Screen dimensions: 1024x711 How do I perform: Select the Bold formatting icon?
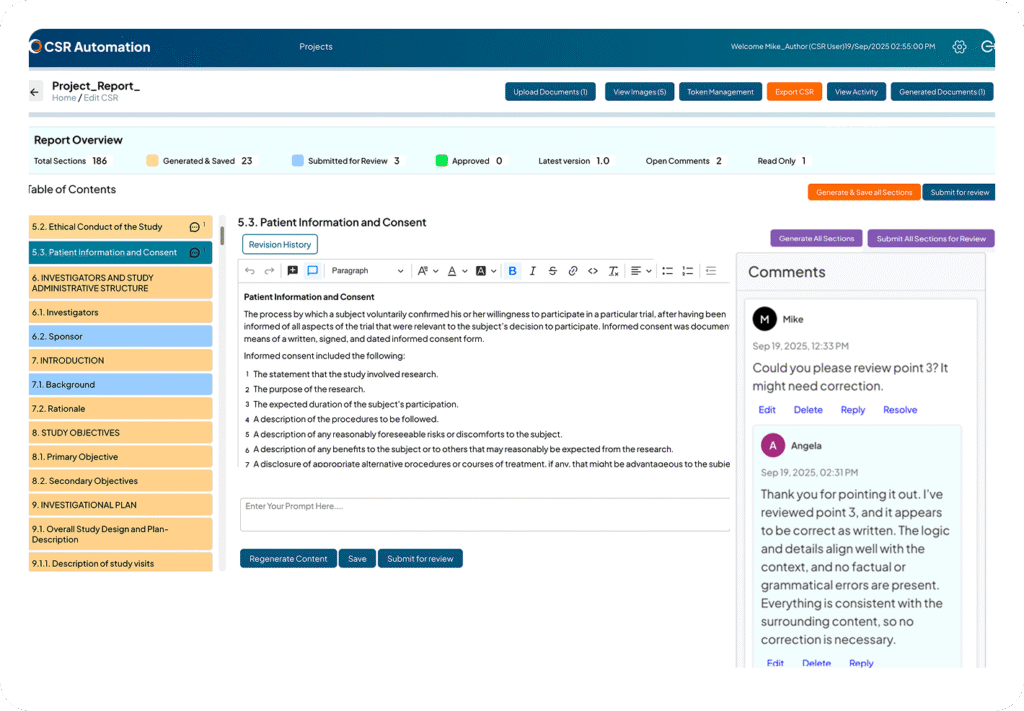click(512, 270)
